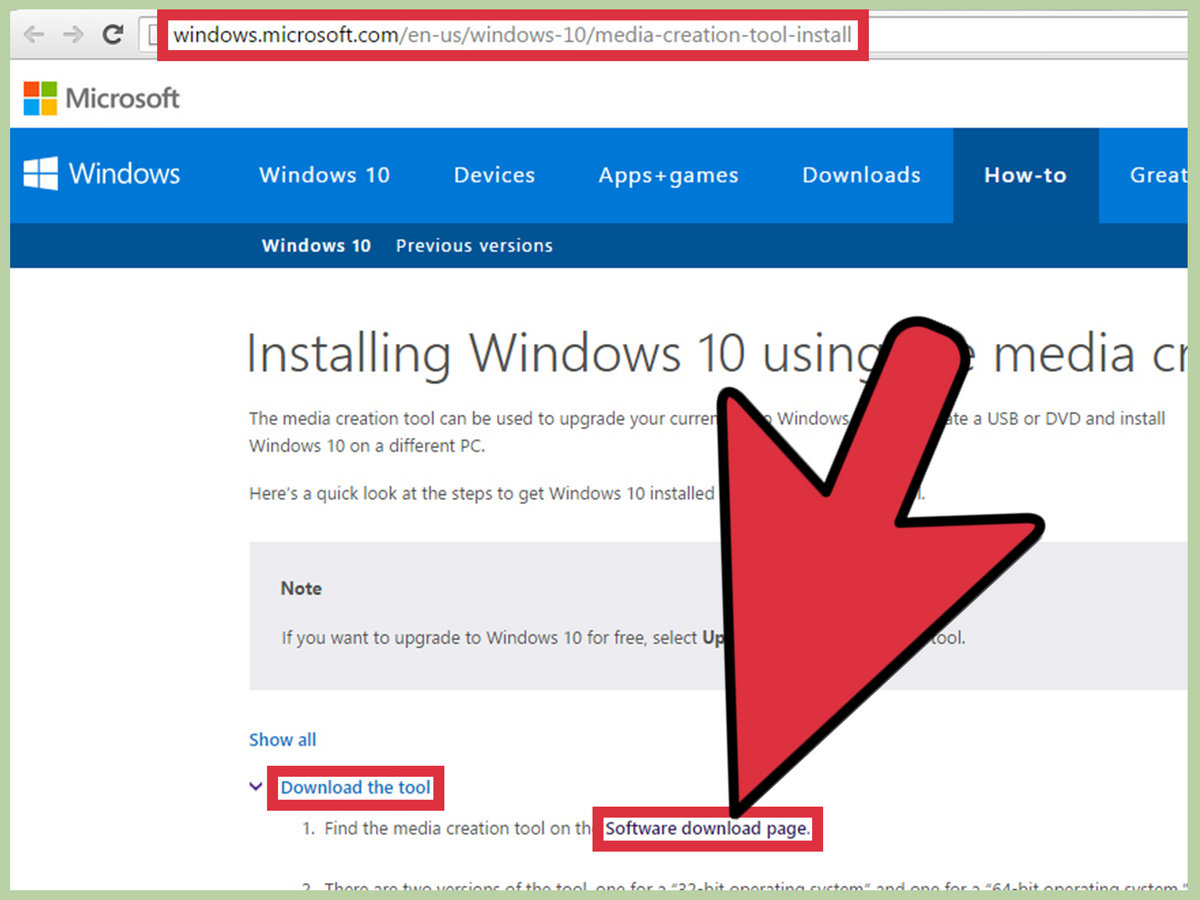Viewport: 1200px width, 900px height.
Task: Open the Downloads nav item
Action: pyautogui.click(x=861, y=175)
